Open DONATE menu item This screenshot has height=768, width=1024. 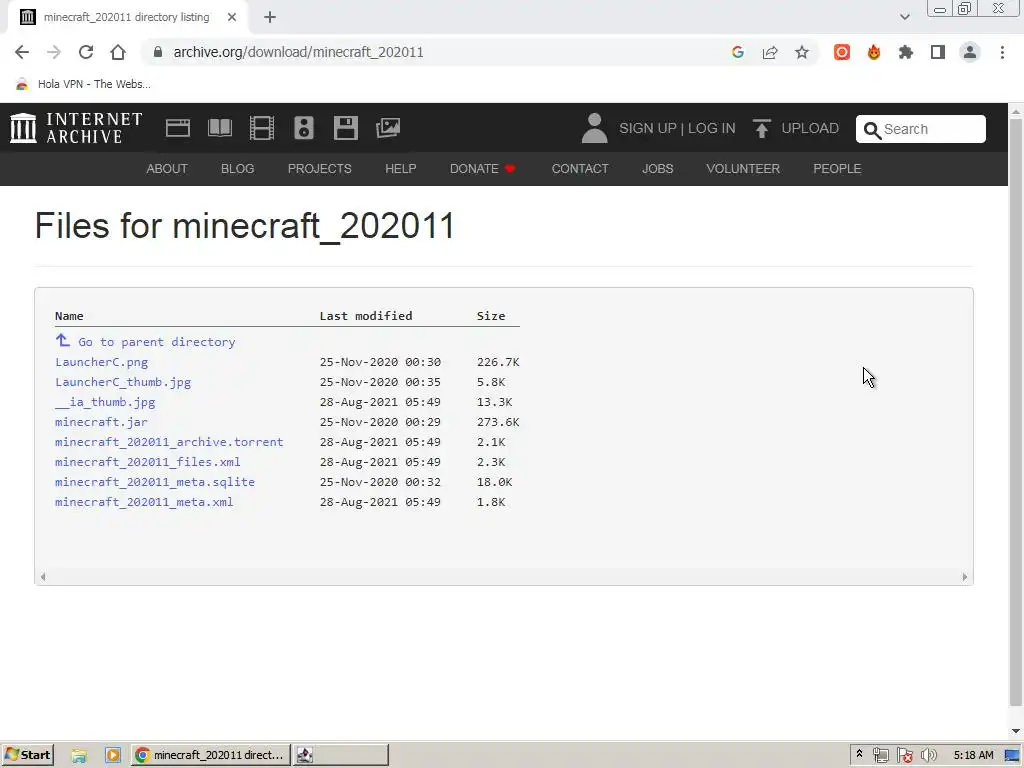click(x=483, y=168)
